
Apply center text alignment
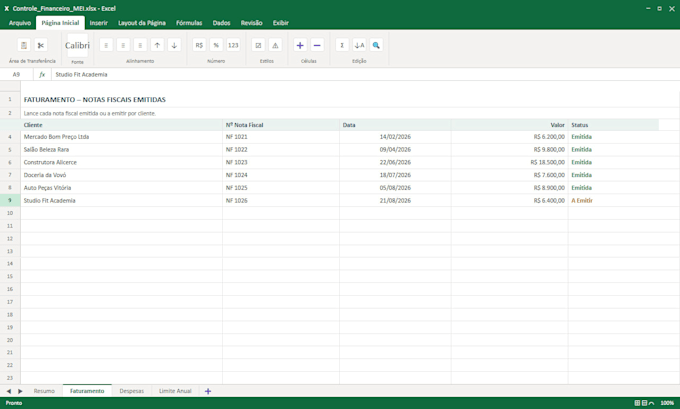[123, 45]
